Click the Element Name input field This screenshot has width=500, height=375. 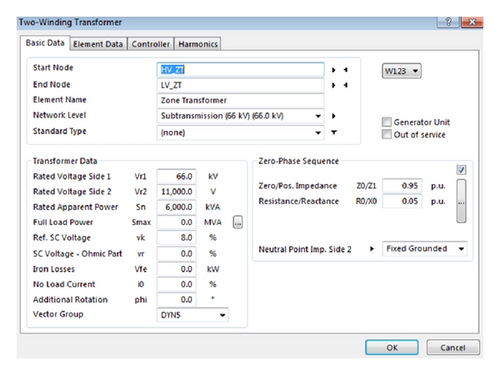click(240, 100)
